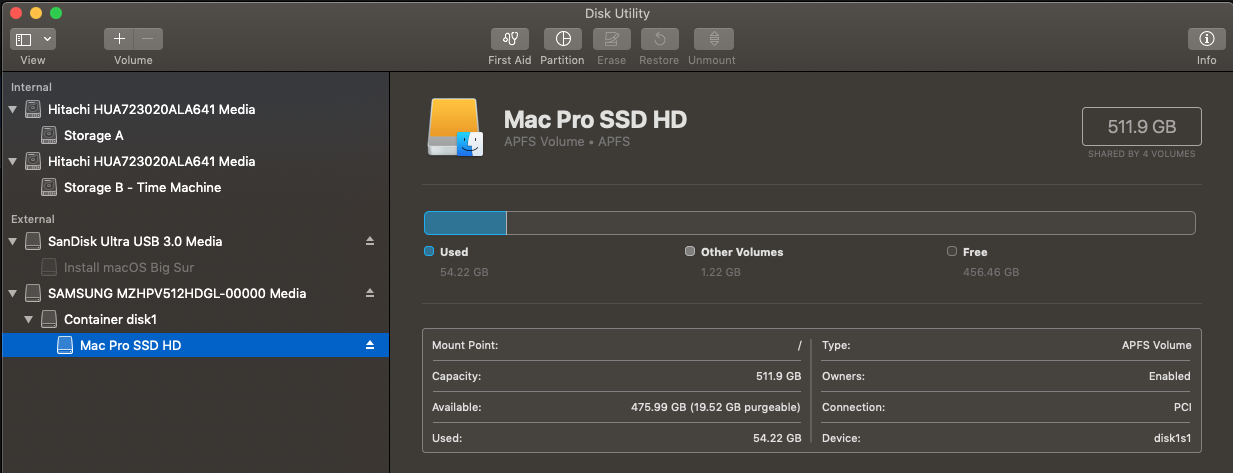Click the disk1s1 device value

1171,439
